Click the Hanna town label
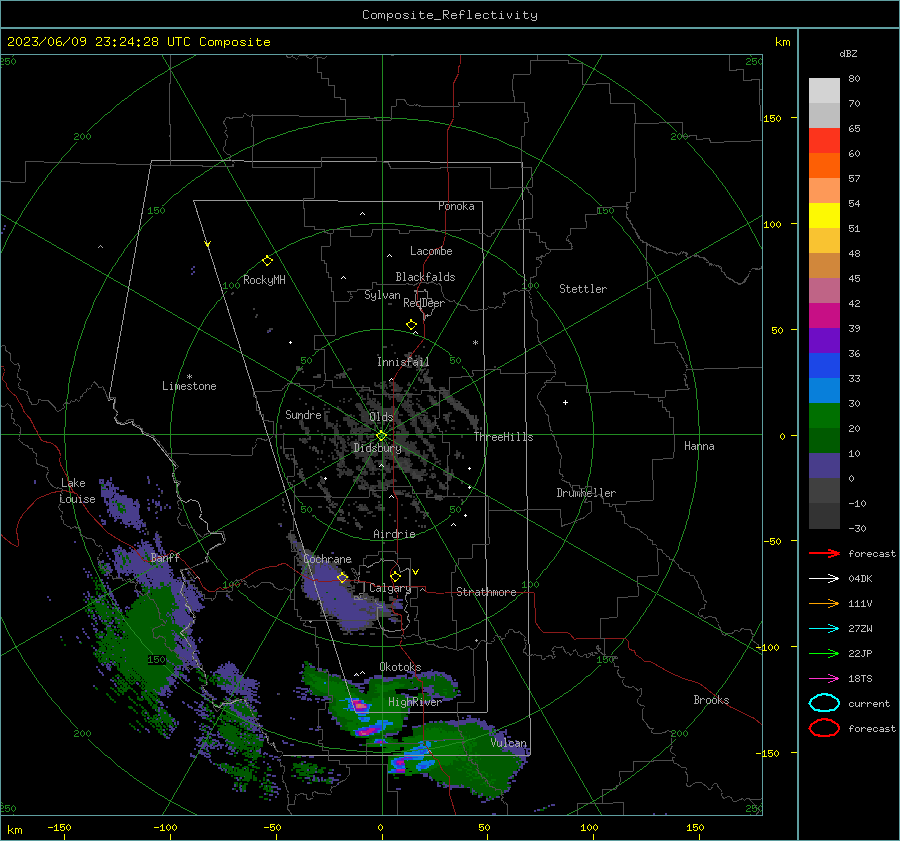This screenshot has width=900, height=841. (x=699, y=446)
